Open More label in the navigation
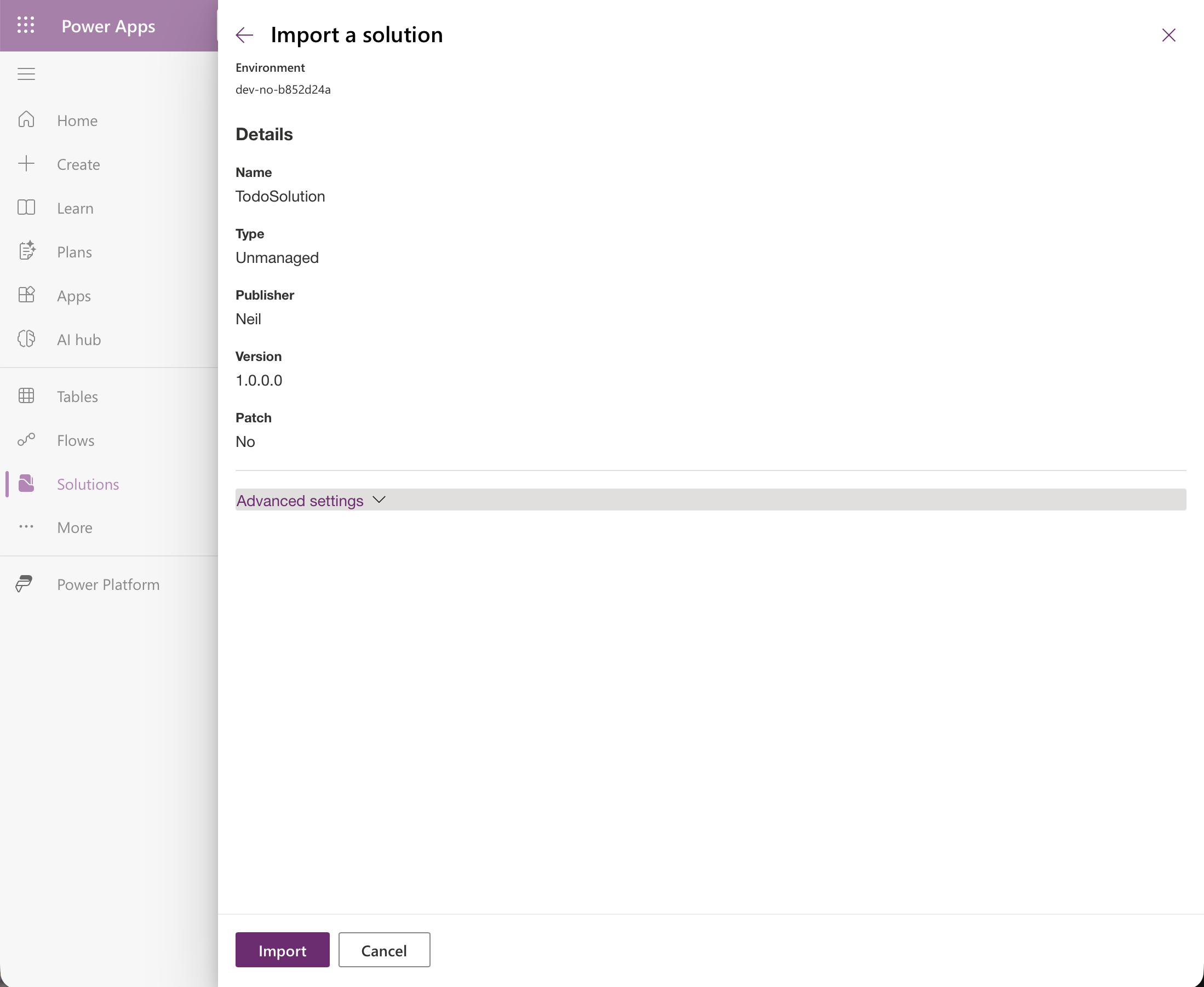 click(74, 527)
